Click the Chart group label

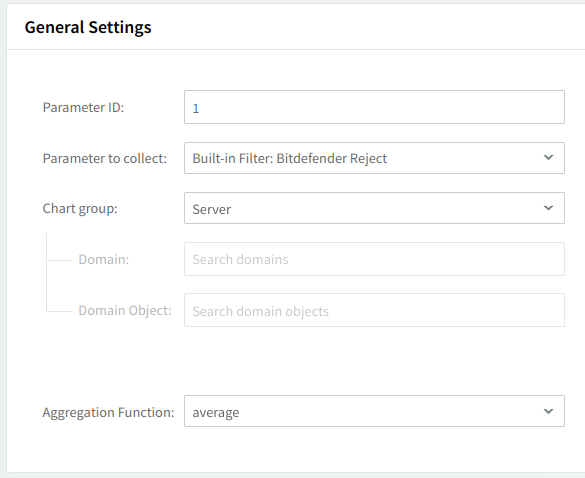point(80,209)
